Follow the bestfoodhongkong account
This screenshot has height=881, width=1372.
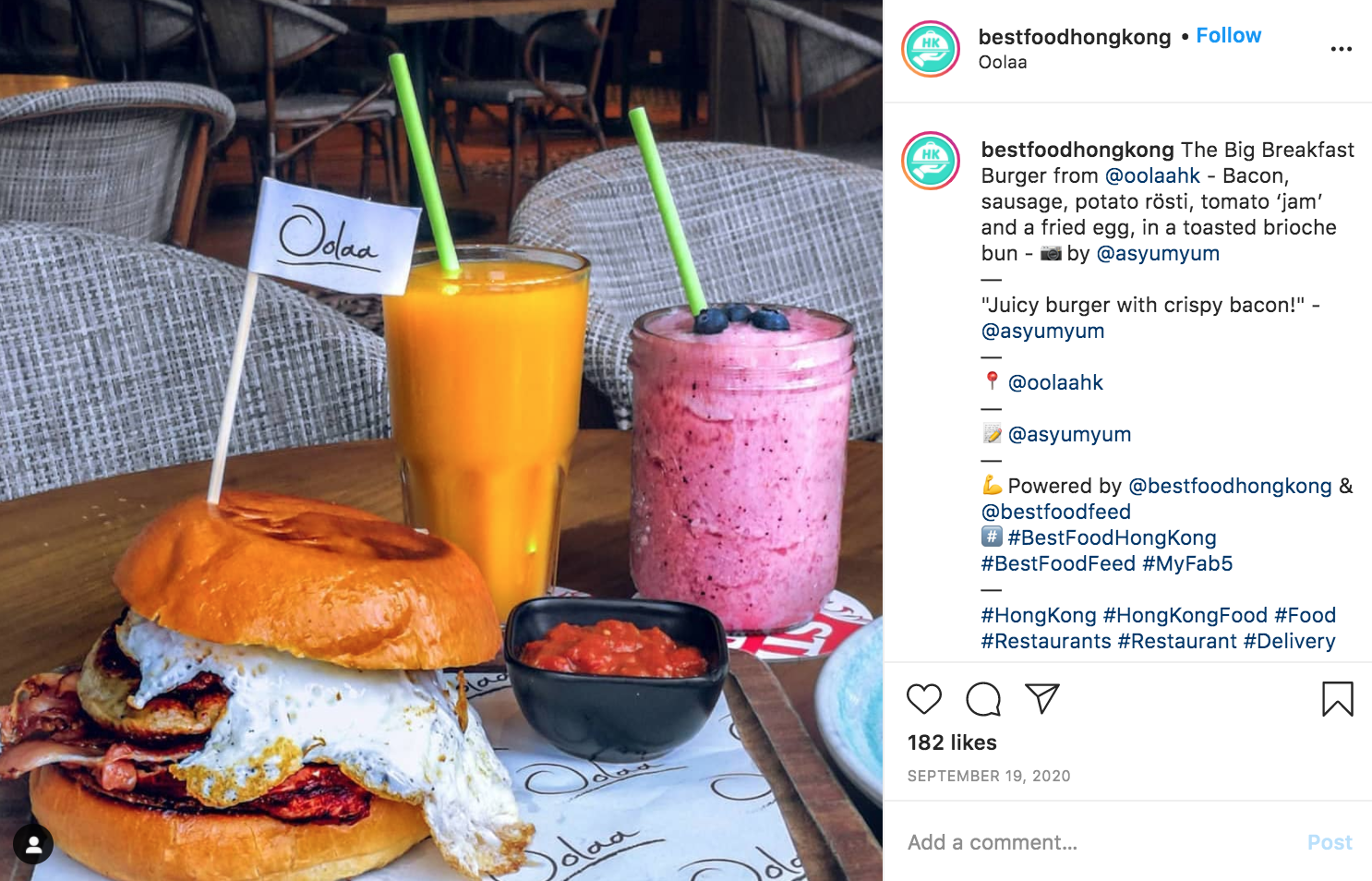pyautogui.click(x=1229, y=35)
